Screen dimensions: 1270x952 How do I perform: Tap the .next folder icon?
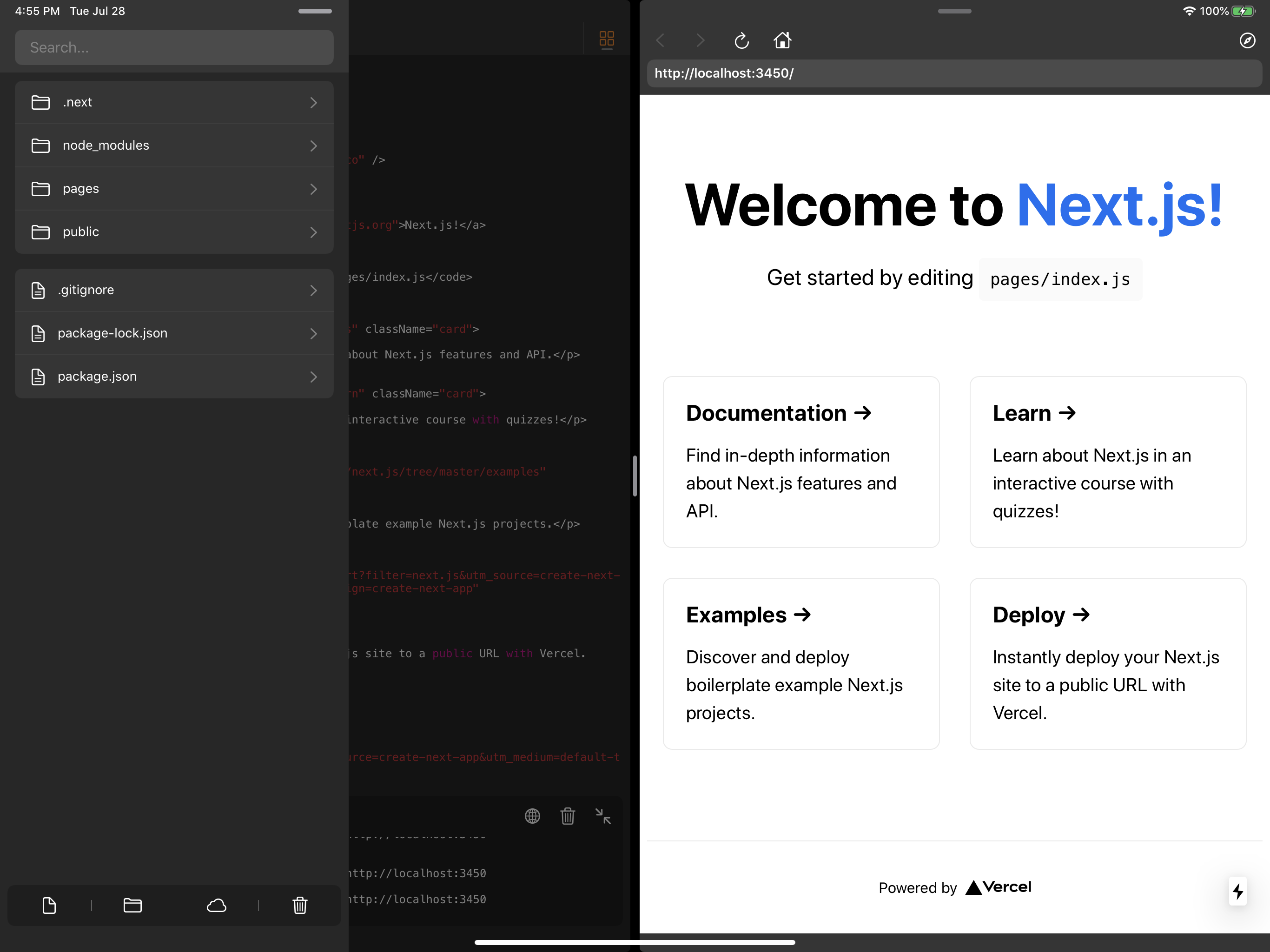(40, 102)
